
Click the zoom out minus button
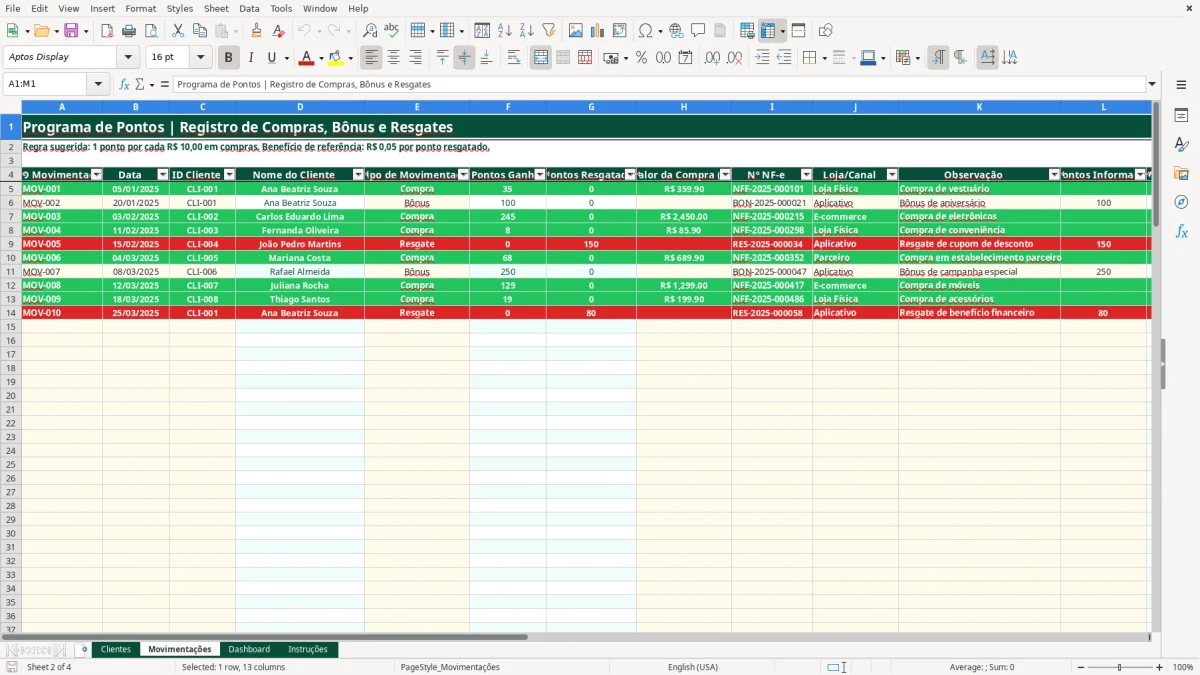[x=1081, y=667]
